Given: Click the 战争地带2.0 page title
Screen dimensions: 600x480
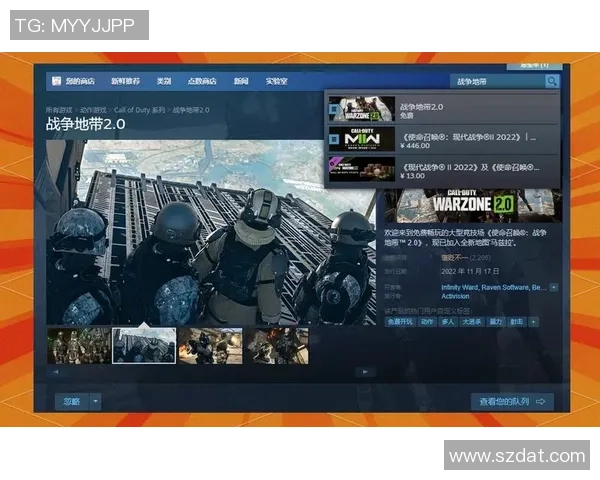Looking at the screenshot, I should [x=85, y=124].
